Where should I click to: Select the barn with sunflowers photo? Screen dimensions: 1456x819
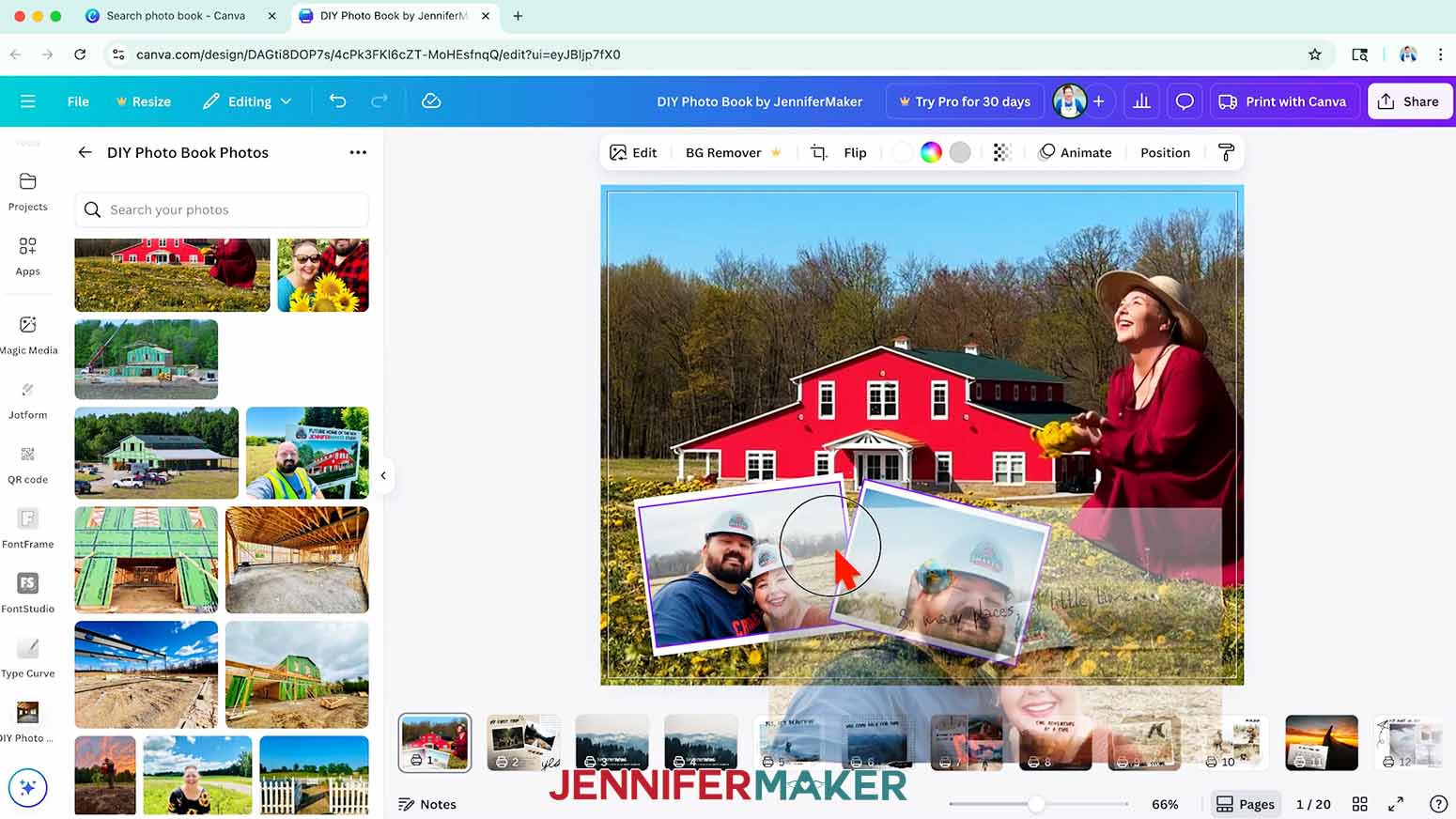click(x=172, y=275)
